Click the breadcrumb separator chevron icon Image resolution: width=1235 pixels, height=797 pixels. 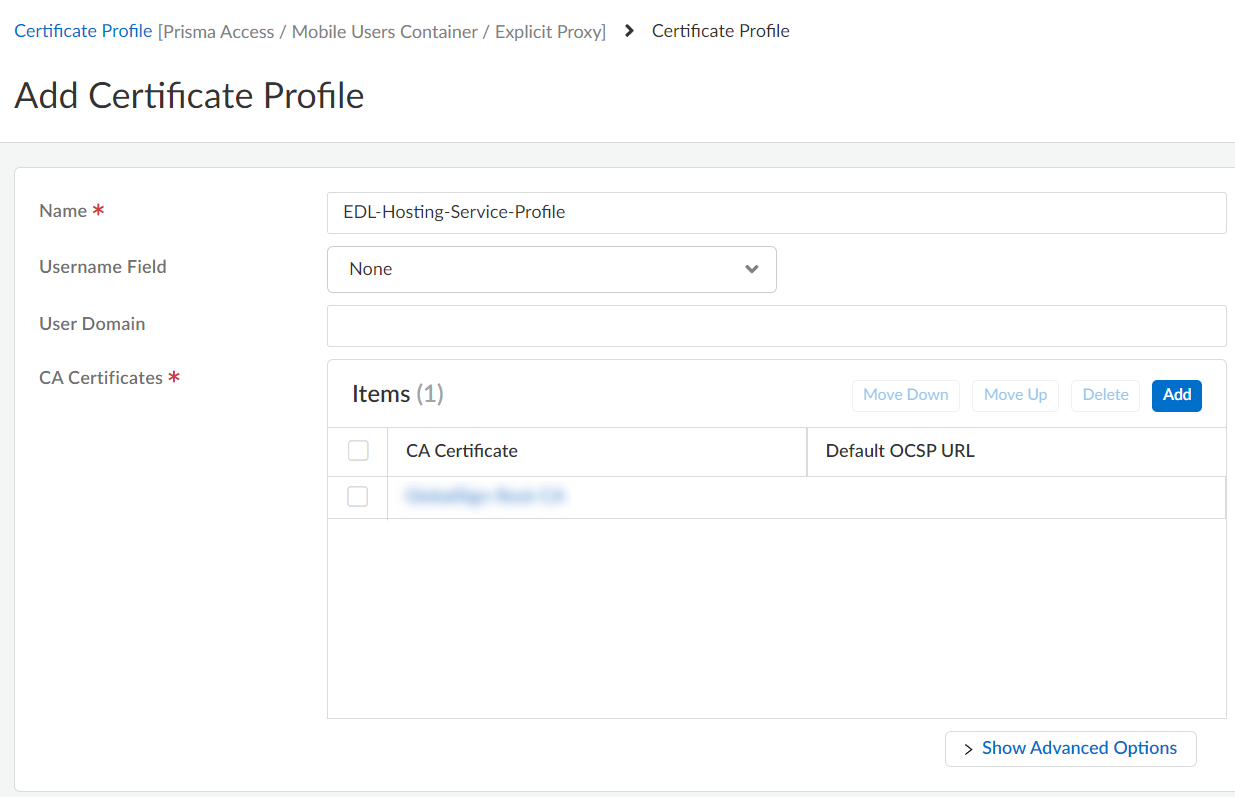point(629,31)
